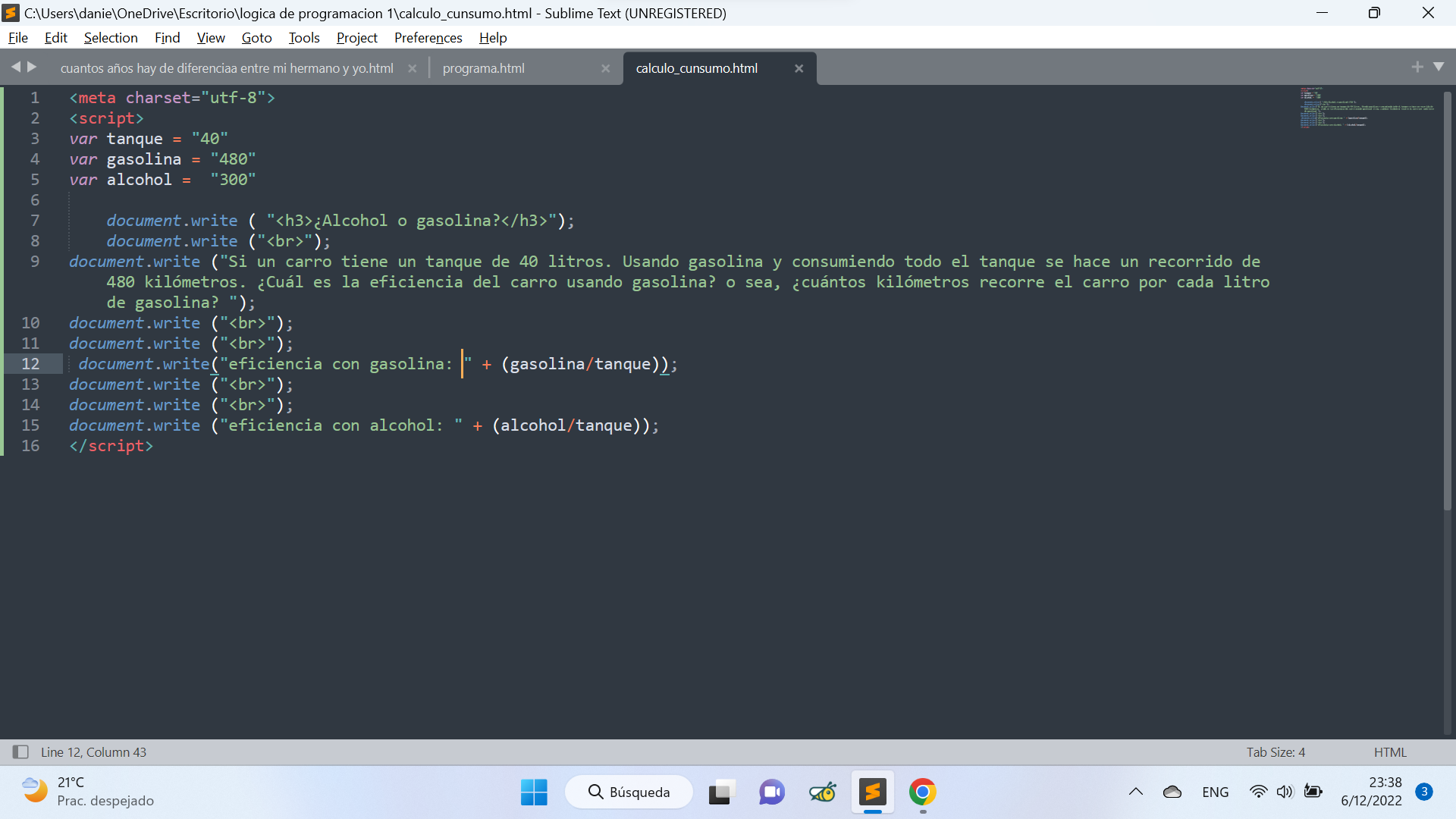
Task: Open the volume speaker icon
Action: [1285, 792]
